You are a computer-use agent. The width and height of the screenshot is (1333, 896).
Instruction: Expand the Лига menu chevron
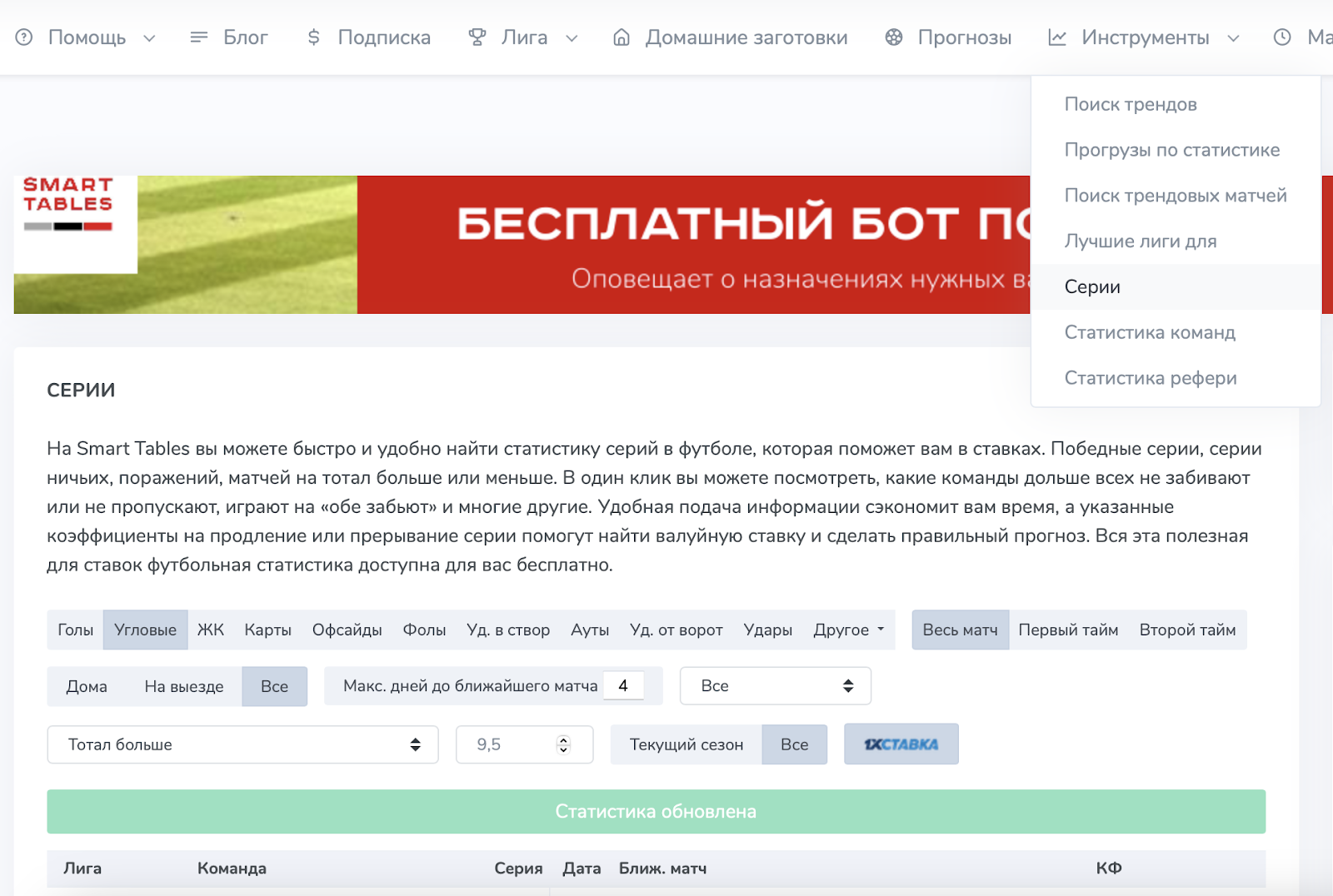tap(572, 38)
